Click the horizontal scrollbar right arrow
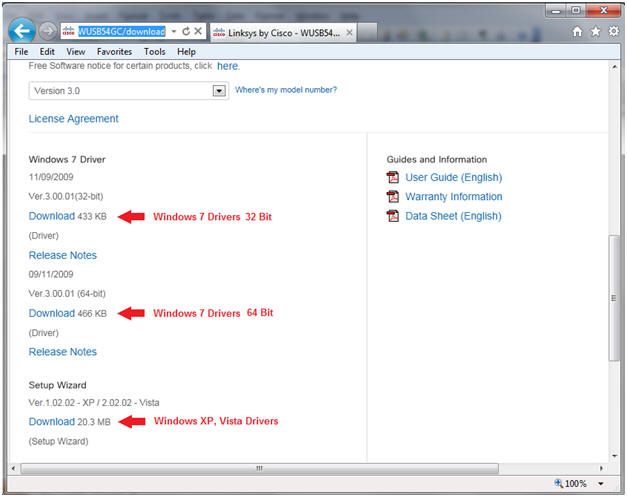 click(x=601, y=468)
